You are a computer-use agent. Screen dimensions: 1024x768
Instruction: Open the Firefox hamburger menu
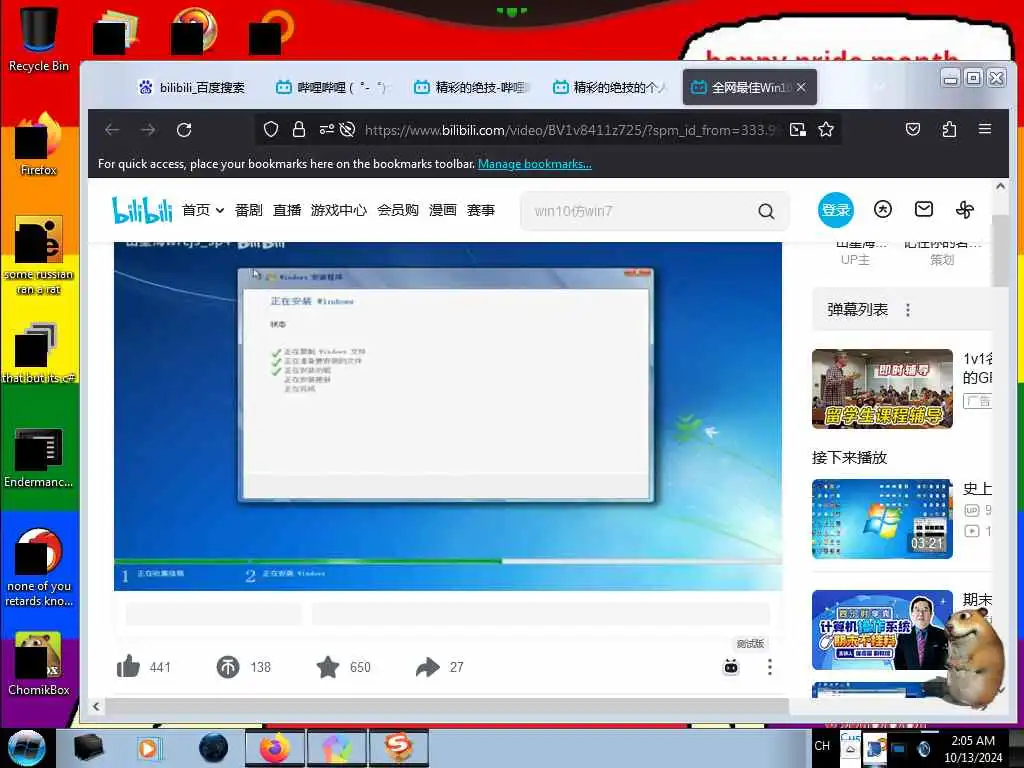pos(985,129)
